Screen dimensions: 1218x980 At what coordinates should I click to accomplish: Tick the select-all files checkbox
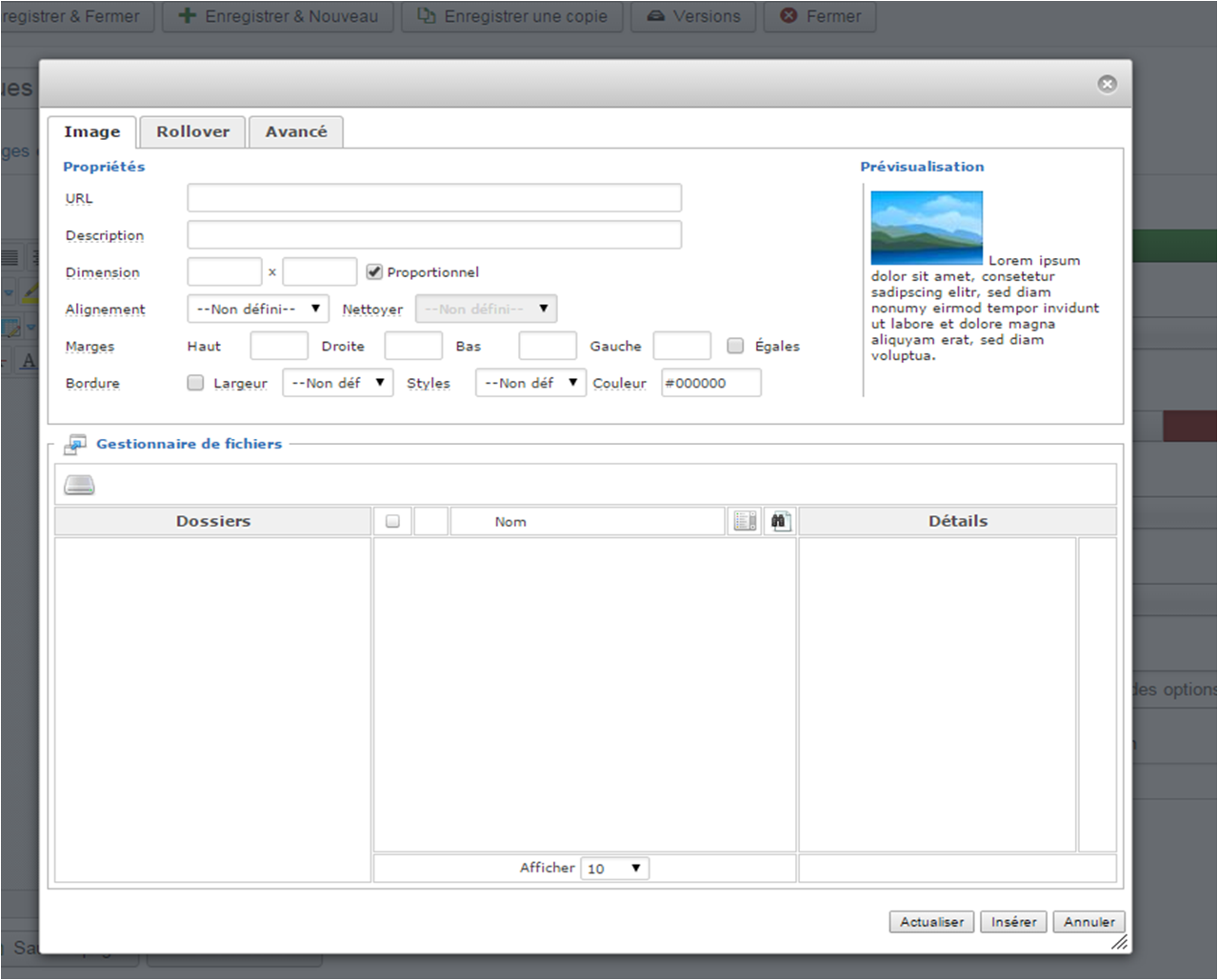click(x=392, y=521)
